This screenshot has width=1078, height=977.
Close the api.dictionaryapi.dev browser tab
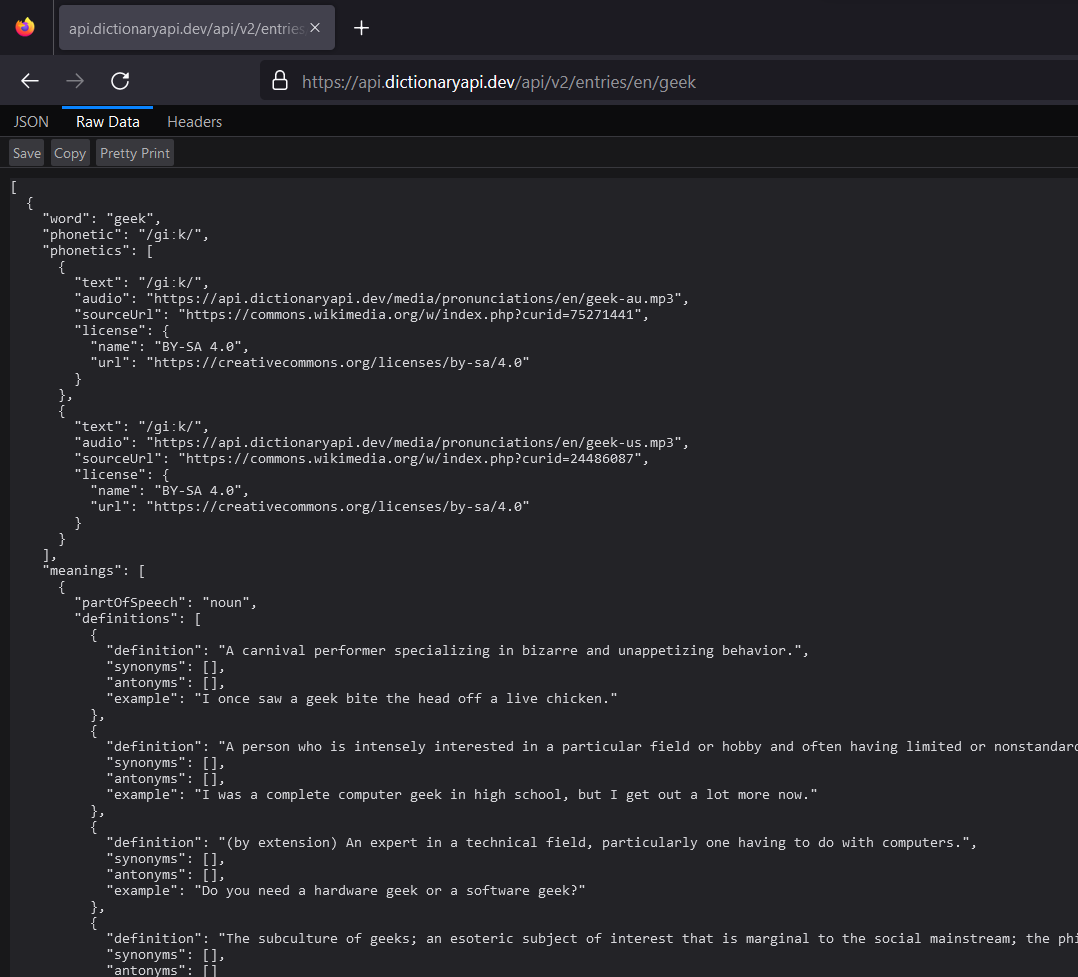(315, 28)
